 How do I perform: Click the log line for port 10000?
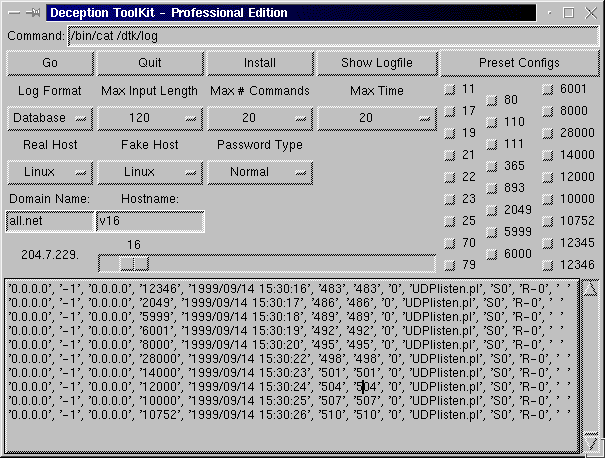pos(289,401)
